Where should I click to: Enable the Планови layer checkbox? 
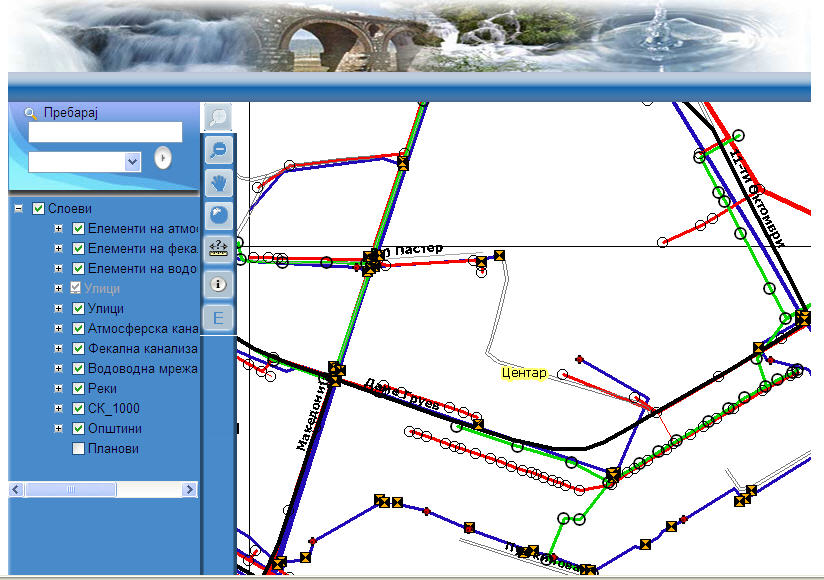point(79,449)
